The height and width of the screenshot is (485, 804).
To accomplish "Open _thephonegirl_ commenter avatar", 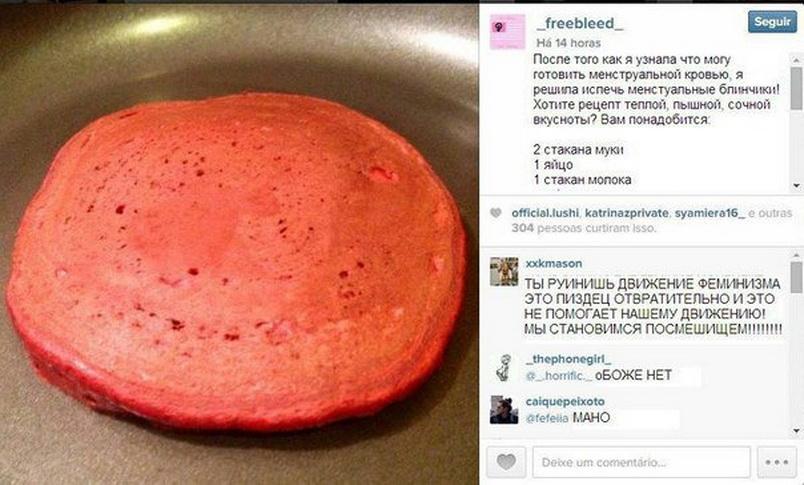I will [504, 368].
